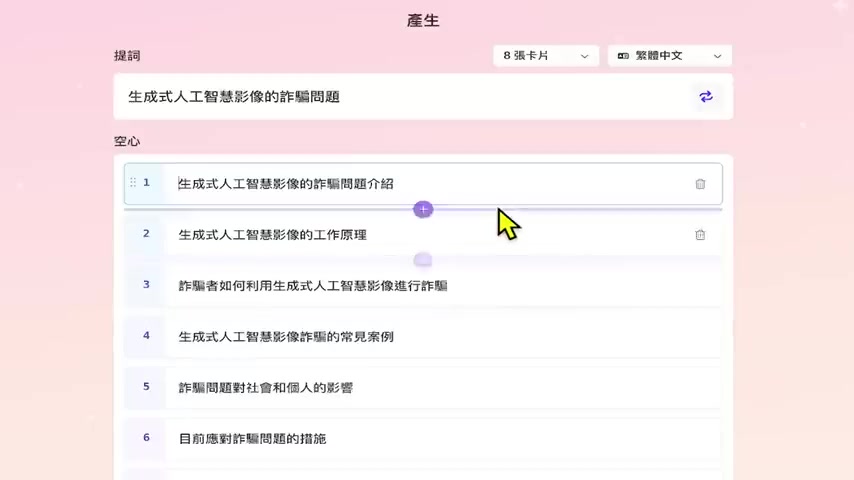
Task: Select card 6 目前應對詐騙問題的措施
Action: (423, 439)
